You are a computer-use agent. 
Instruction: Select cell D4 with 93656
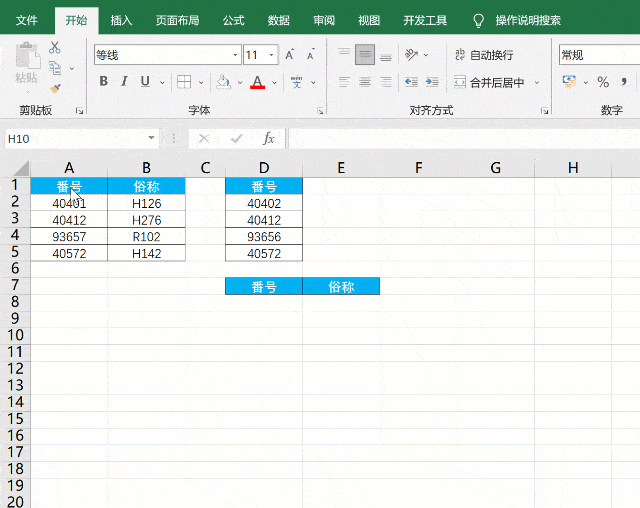tap(264, 237)
